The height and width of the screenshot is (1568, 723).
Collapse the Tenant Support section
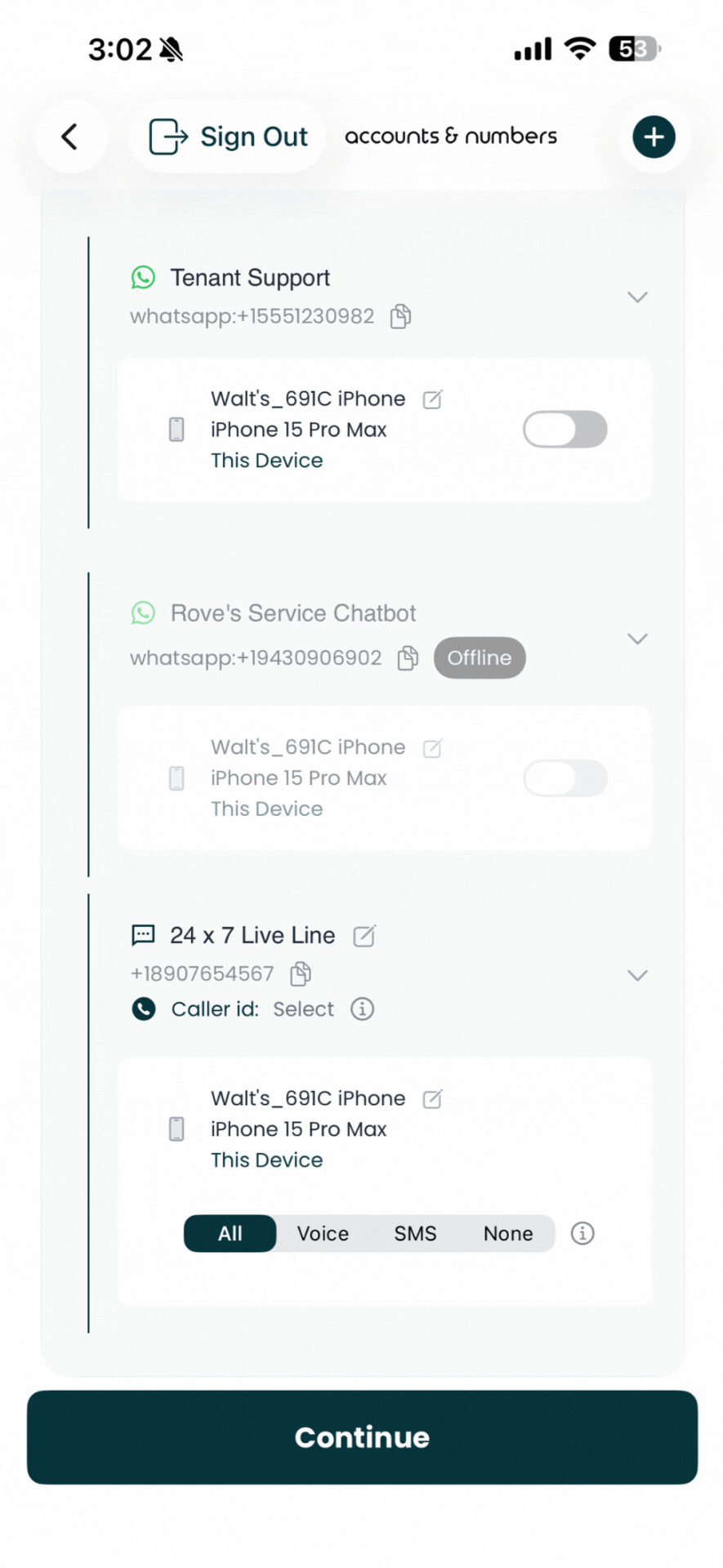(x=637, y=297)
